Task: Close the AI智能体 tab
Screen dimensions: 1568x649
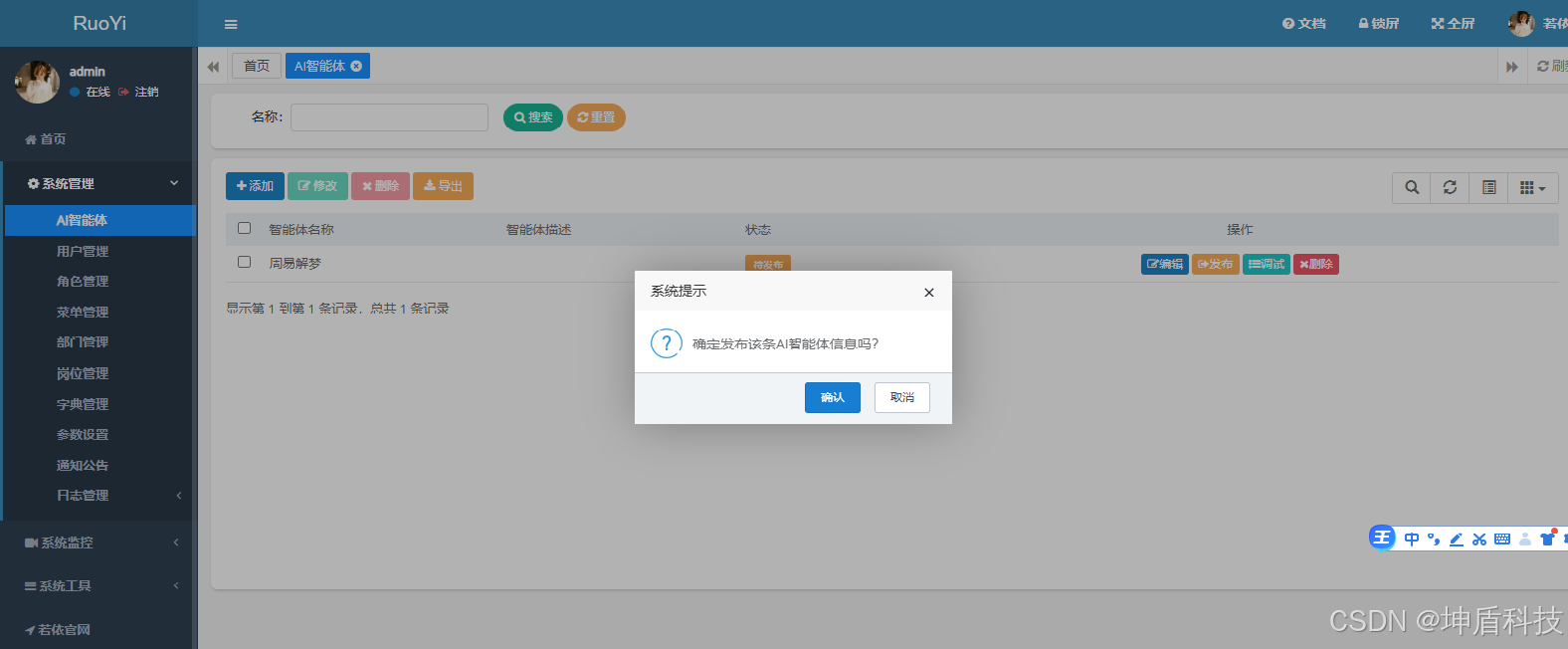Action: pyautogui.click(x=356, y=66)
